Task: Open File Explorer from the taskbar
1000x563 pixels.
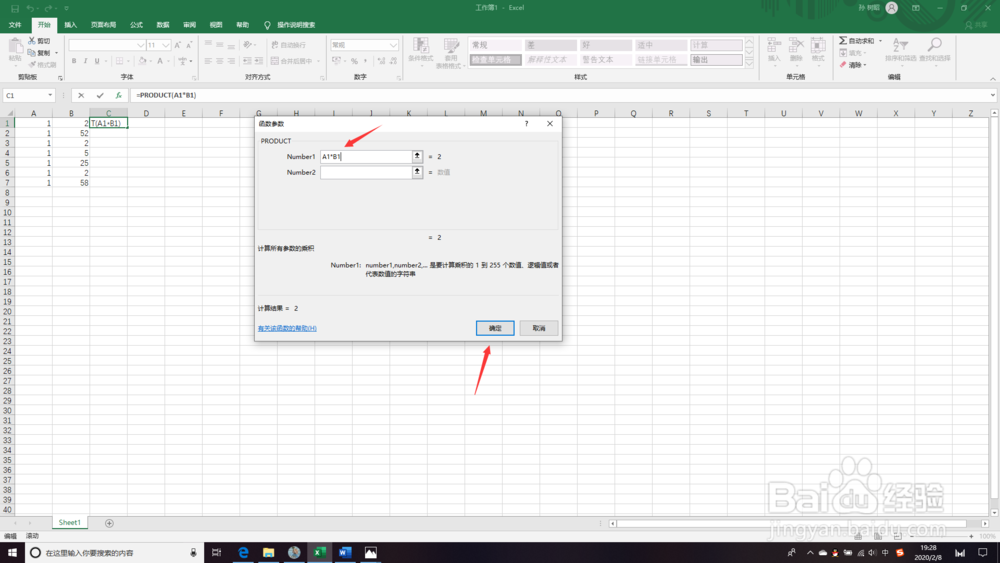Action: pyautogui.click(x=268, y=552)
